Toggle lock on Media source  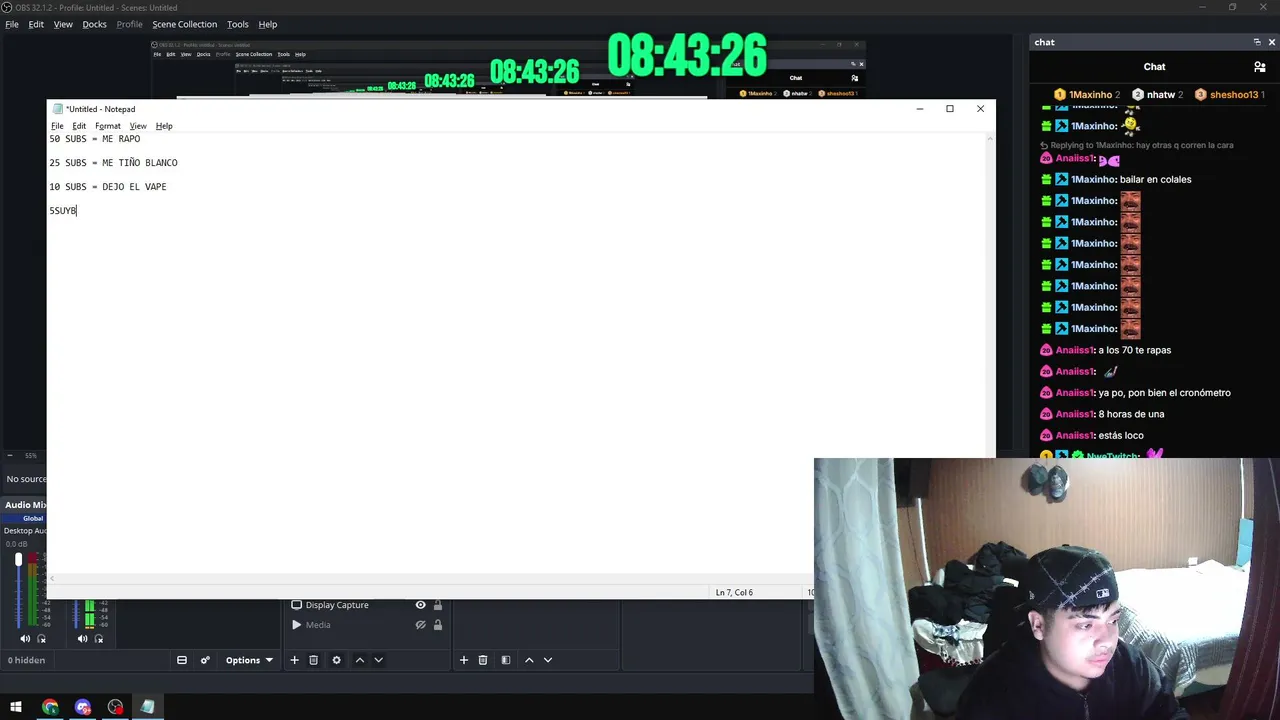(438, 625)
